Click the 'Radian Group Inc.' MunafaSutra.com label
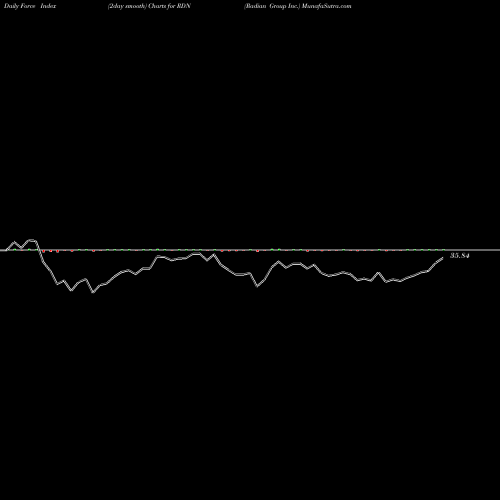Image resolution: width=500 pixels, height=500 pixels. [x=297, y=6]
